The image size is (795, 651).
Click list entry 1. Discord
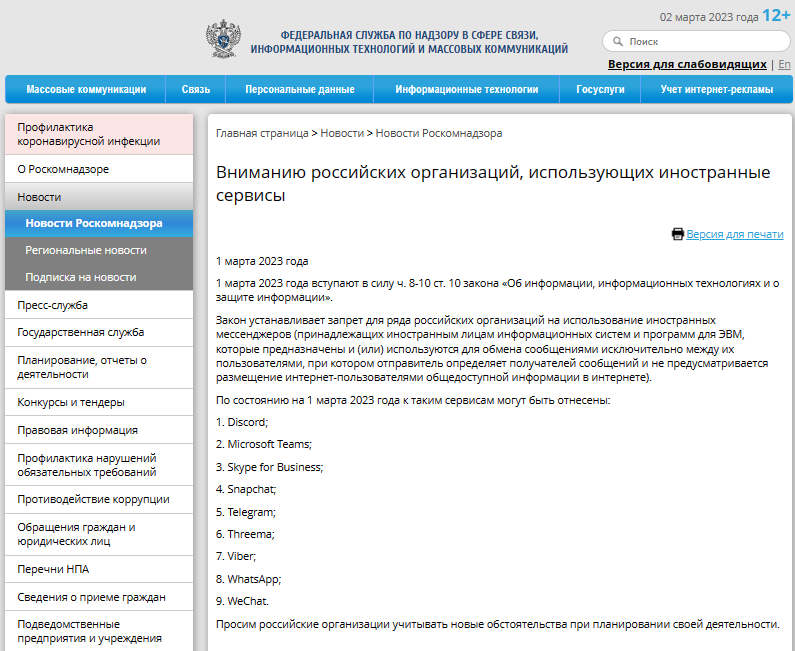pos(242,422)
